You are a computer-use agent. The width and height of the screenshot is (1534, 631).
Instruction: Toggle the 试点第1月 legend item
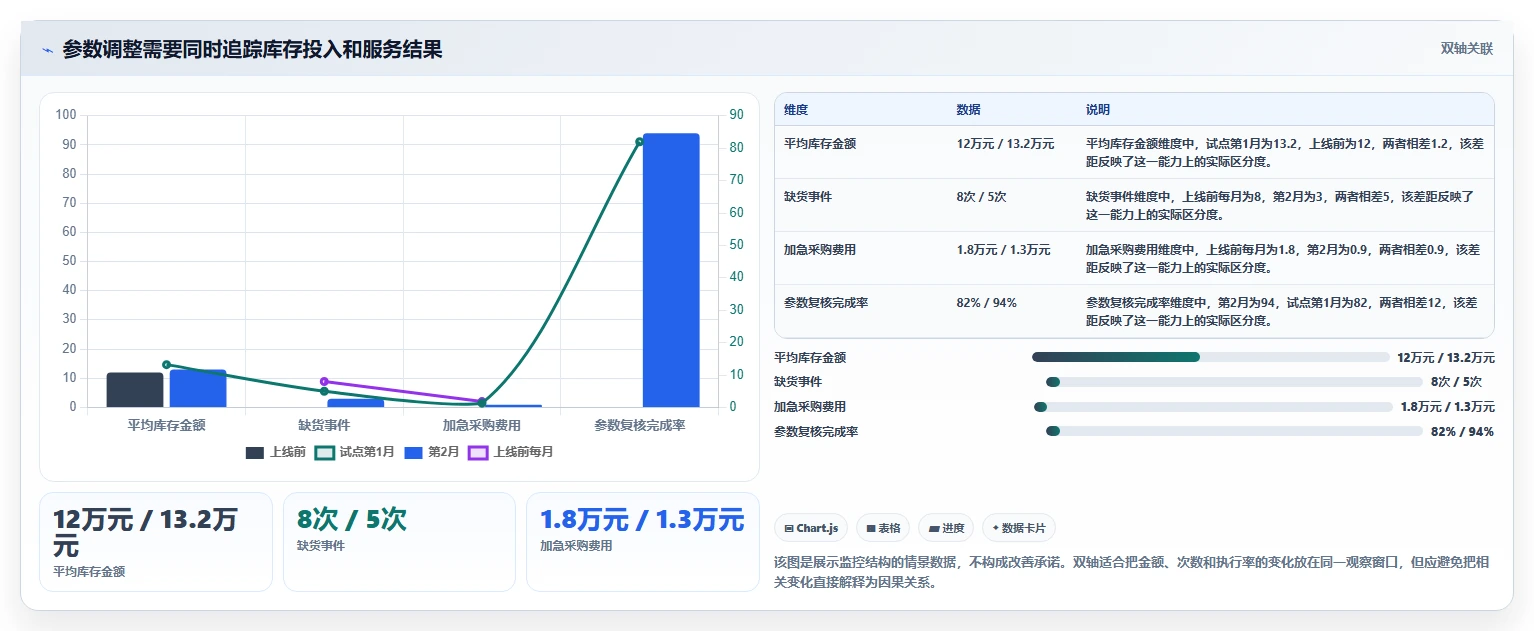355,452
